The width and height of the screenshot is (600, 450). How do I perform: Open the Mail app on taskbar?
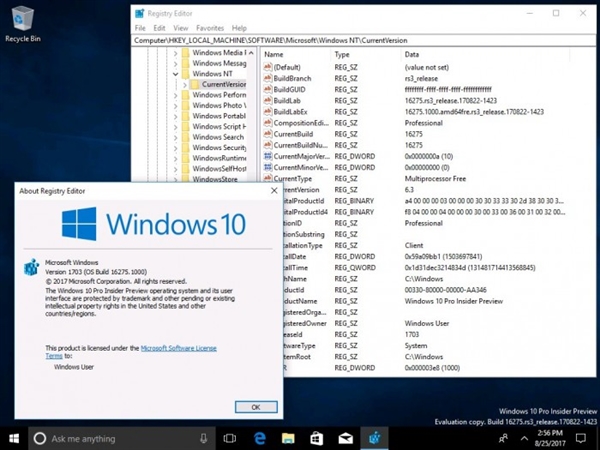click(344, 438)
